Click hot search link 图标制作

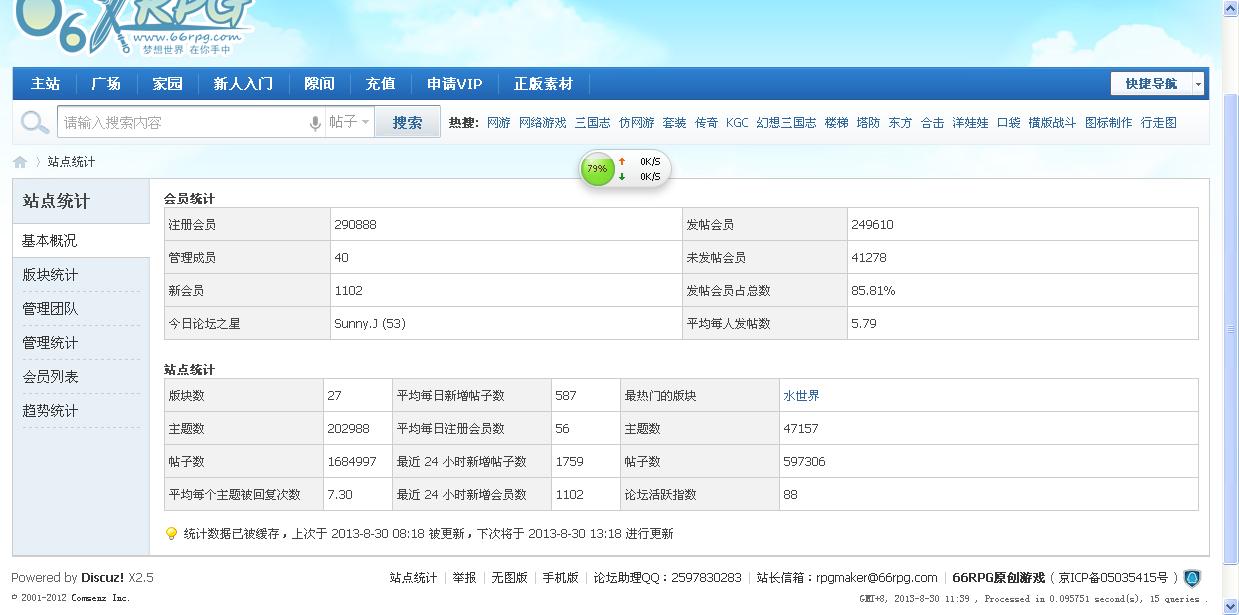1109,123
